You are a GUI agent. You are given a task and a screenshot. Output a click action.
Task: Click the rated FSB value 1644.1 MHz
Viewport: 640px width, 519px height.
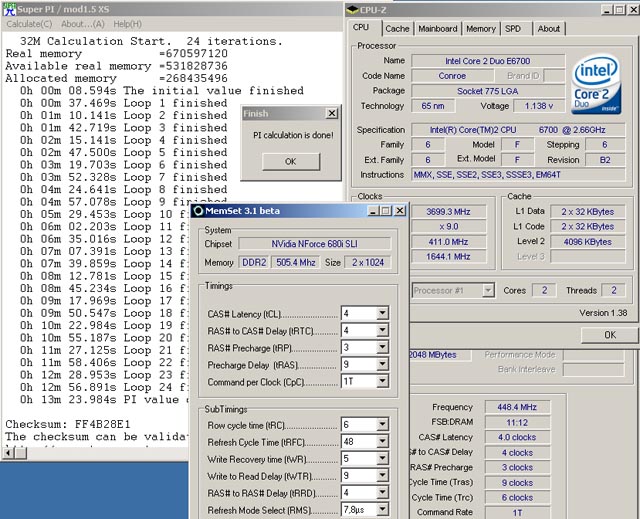click(x=448, y=257)
